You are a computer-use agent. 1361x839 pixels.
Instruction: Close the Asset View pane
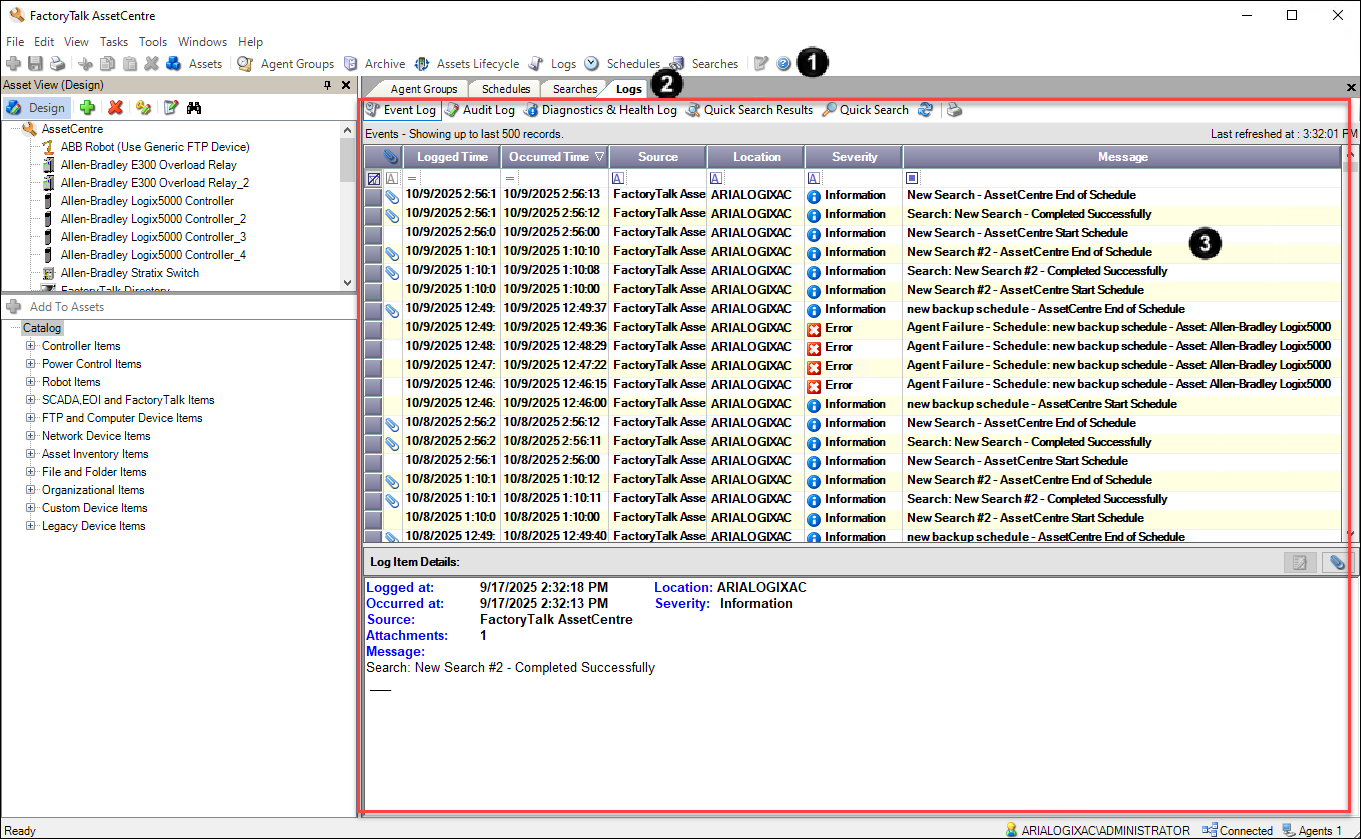346,86
